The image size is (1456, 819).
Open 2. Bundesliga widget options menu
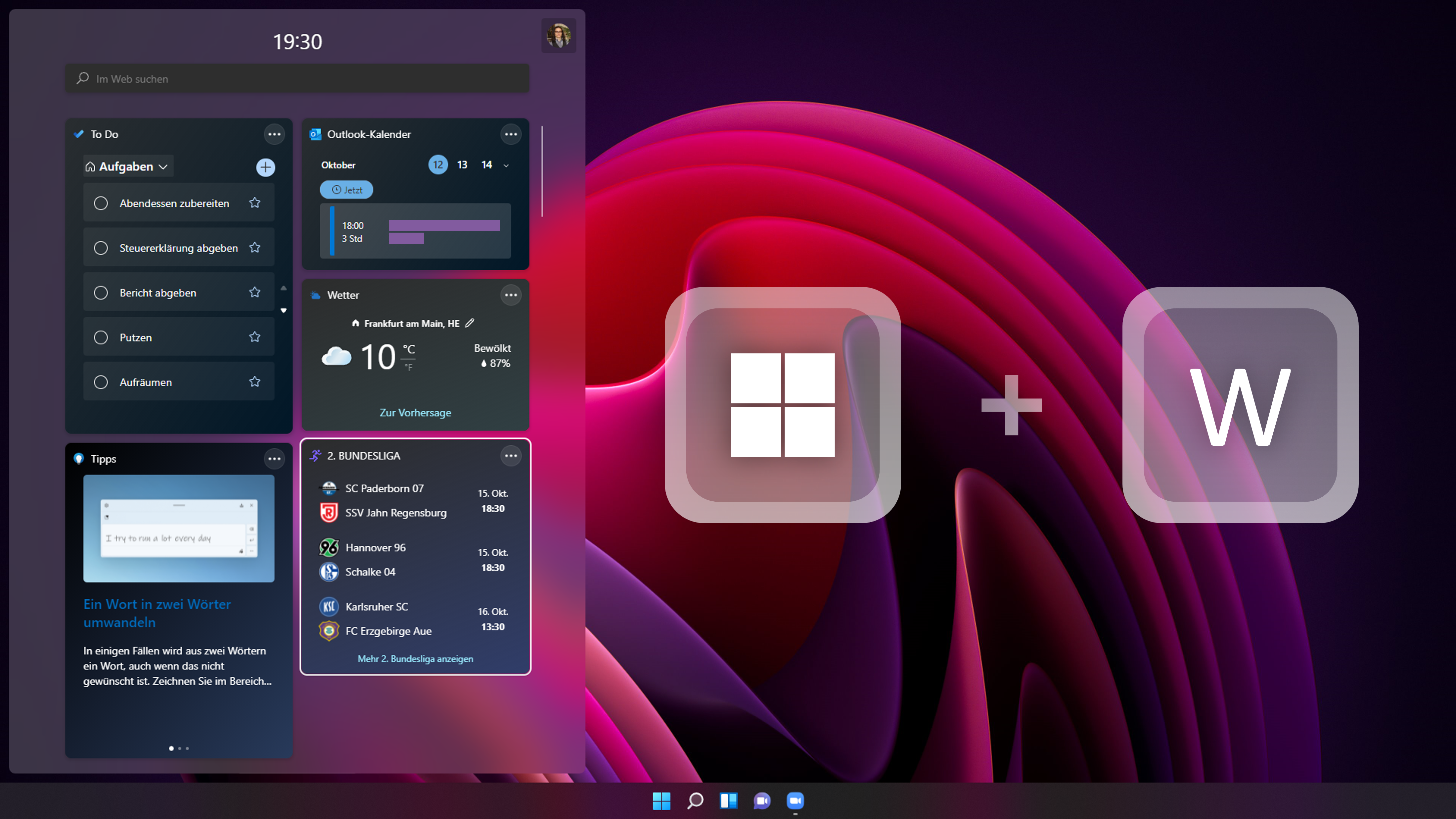tap(510, 456)
